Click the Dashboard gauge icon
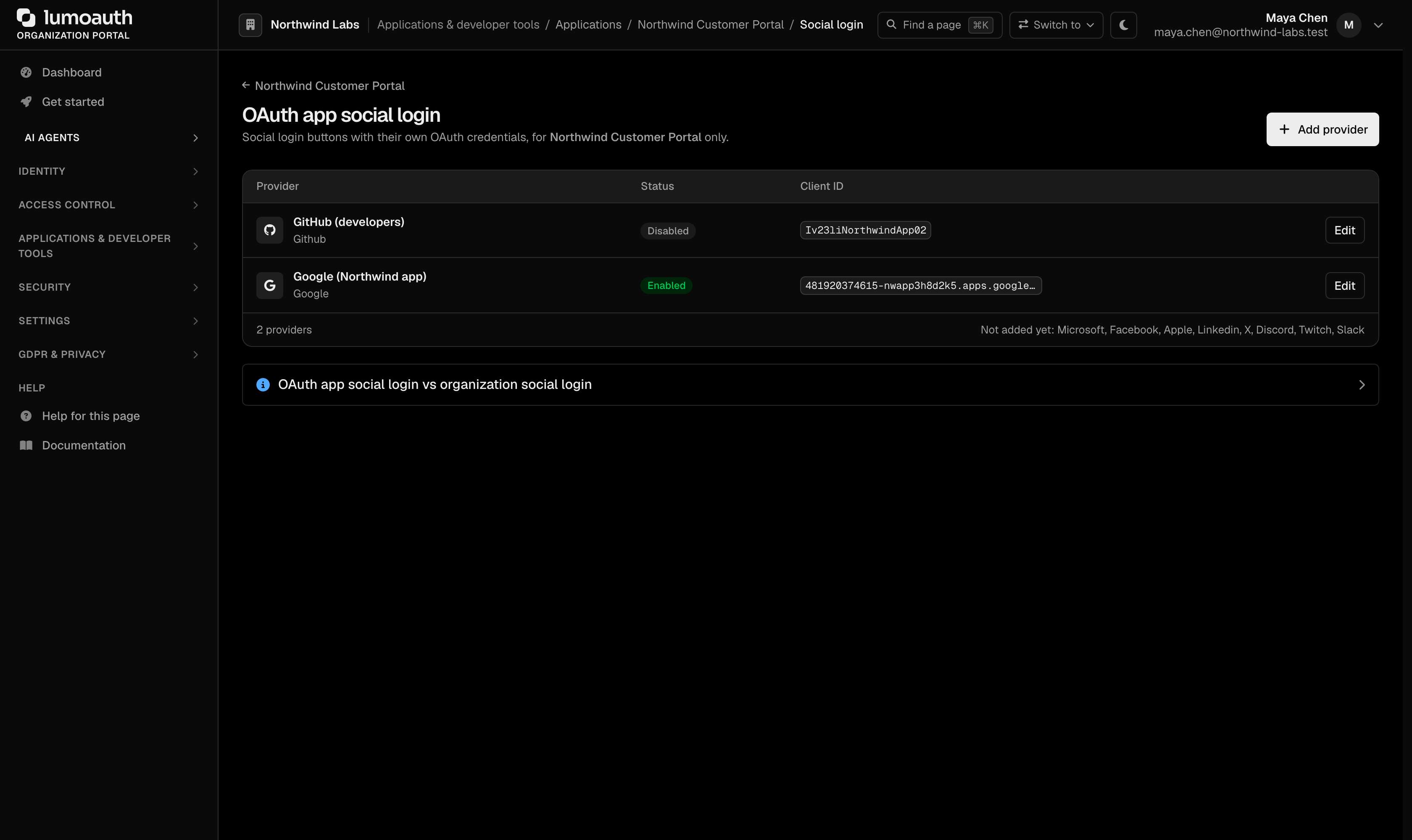Viewport: 1412px width, 840px height. coord(26,73)
